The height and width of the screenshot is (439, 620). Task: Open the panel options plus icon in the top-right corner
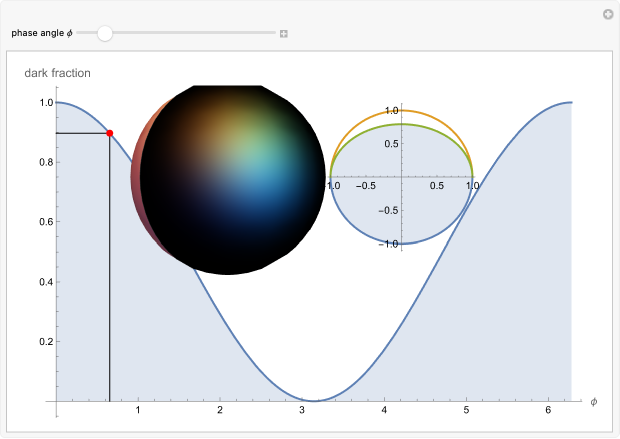click(x=606, y=14)
